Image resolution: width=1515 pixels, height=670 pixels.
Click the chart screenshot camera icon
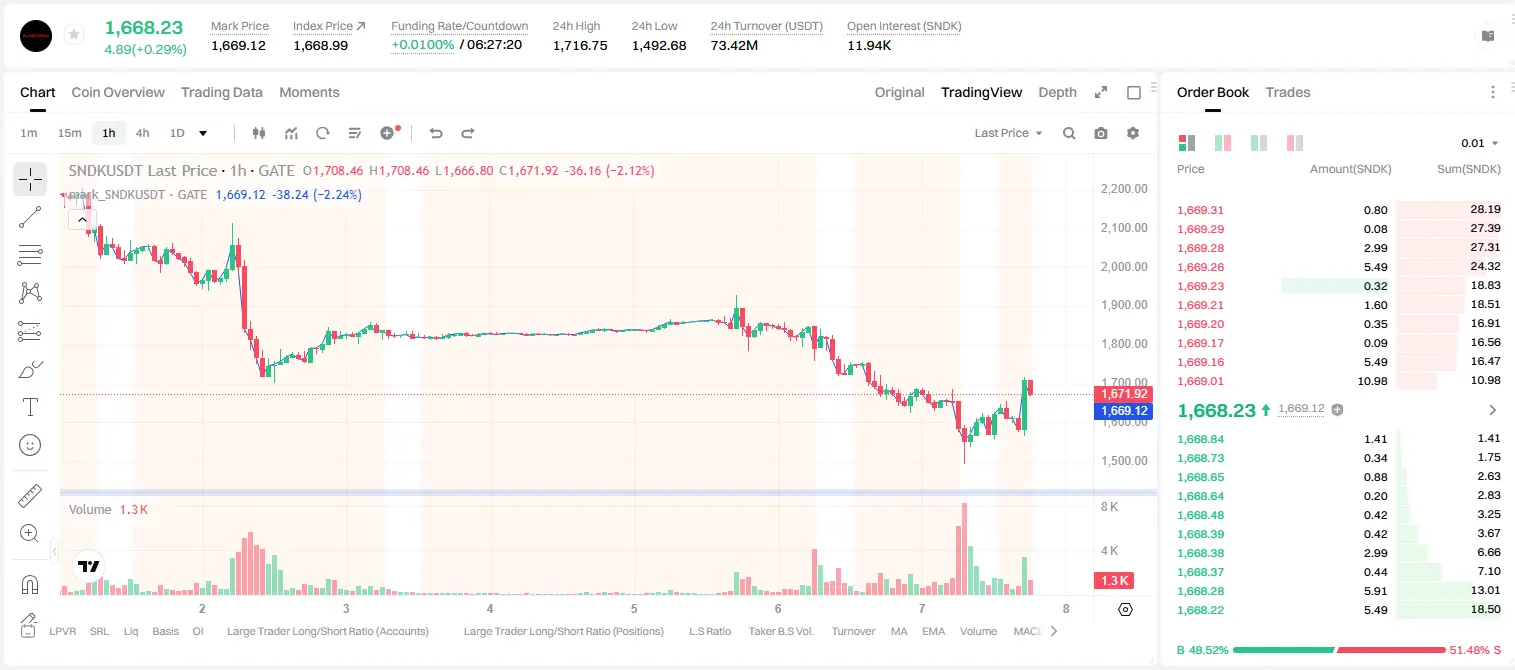(1101, 133)
